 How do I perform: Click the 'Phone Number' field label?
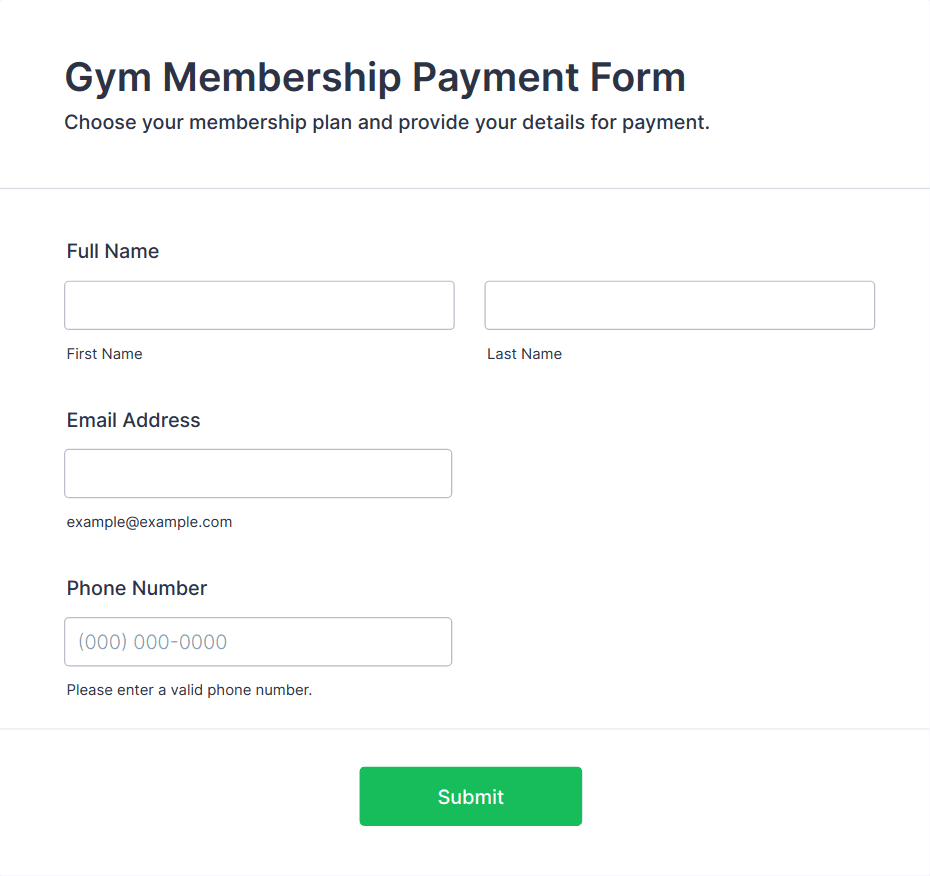(137, 588)
